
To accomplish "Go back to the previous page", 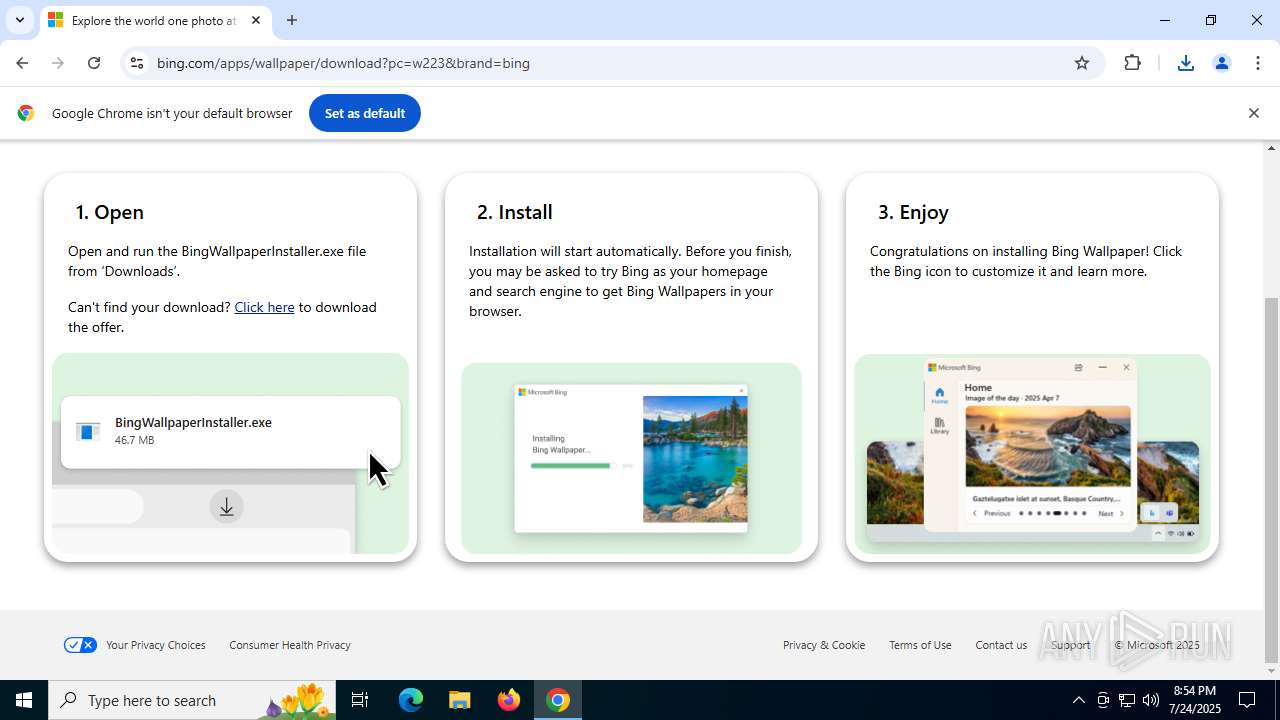I will tap(22, 63).
